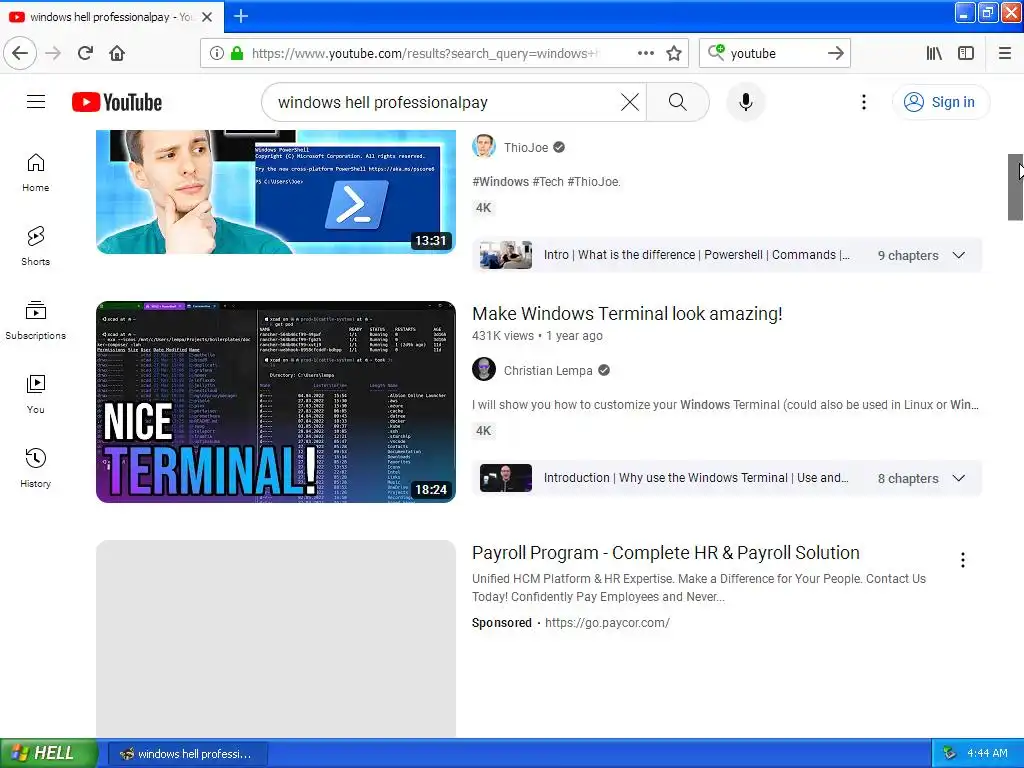Click the #Windows hashtag in the ThioJoe description
The width and height of the screenshot is (1024, 768).
pyautogui.click(x=500, y=182)
